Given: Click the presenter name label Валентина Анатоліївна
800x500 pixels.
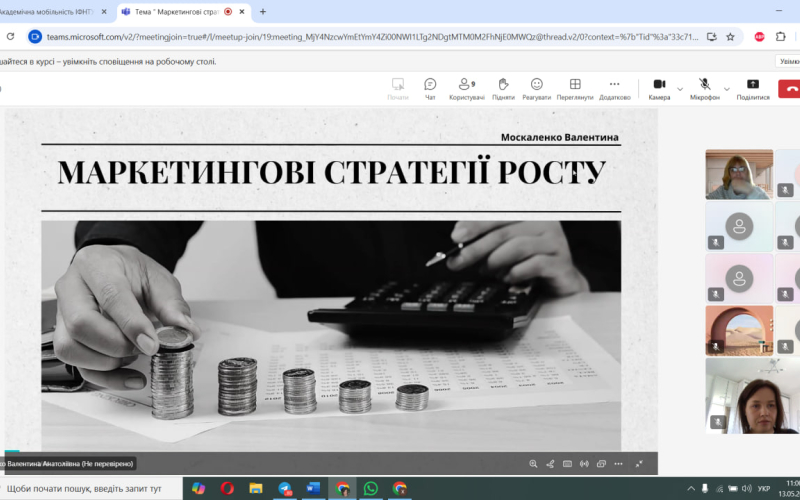Looking at the screenshot, I should tap(68, 464).
